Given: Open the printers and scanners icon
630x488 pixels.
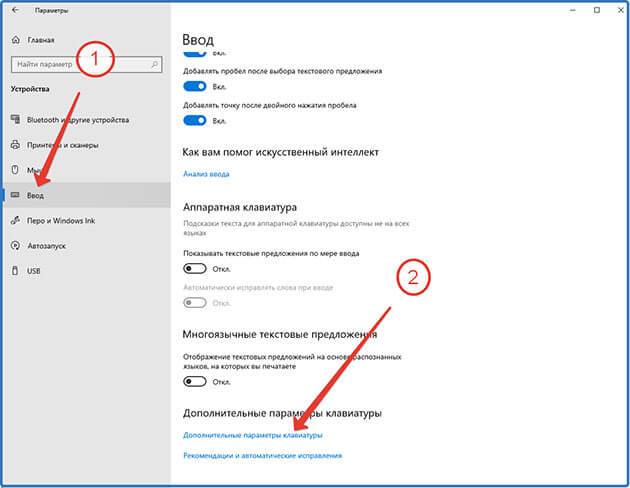Looking at the screenshot, I should pos(15,145).
